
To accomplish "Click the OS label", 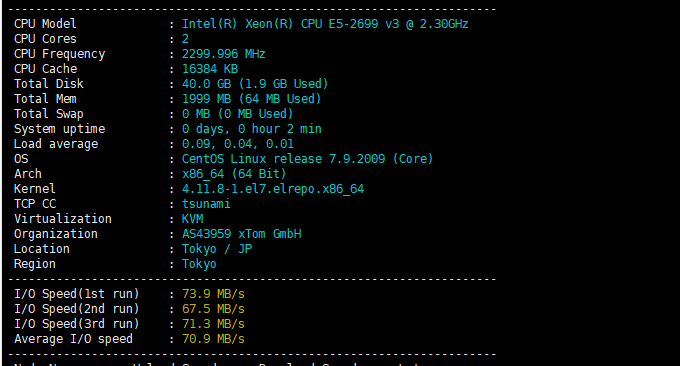I will click(21, 159).
